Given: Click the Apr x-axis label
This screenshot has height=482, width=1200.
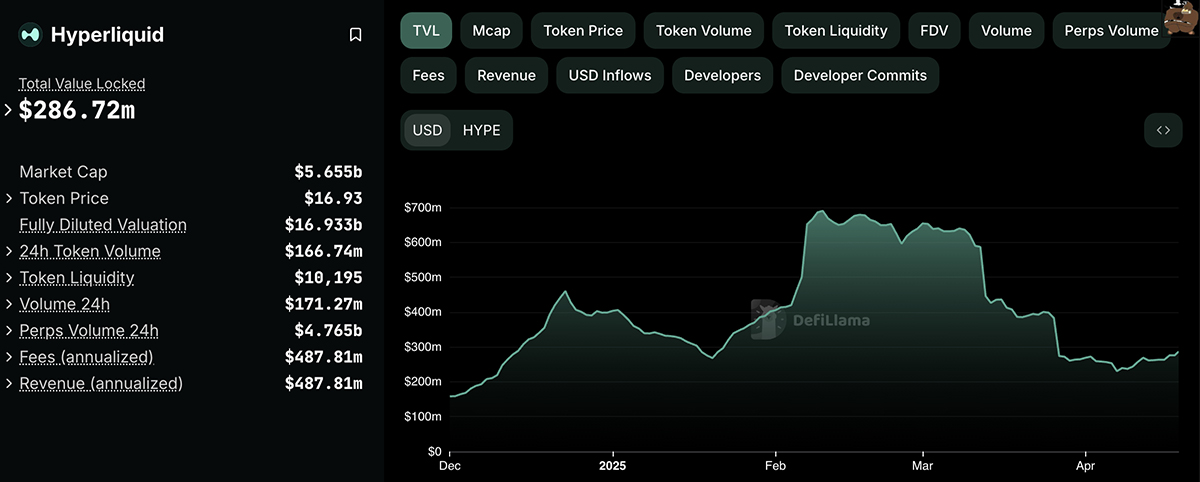Looking at the screenshot, I should (x=1085, y=466).
